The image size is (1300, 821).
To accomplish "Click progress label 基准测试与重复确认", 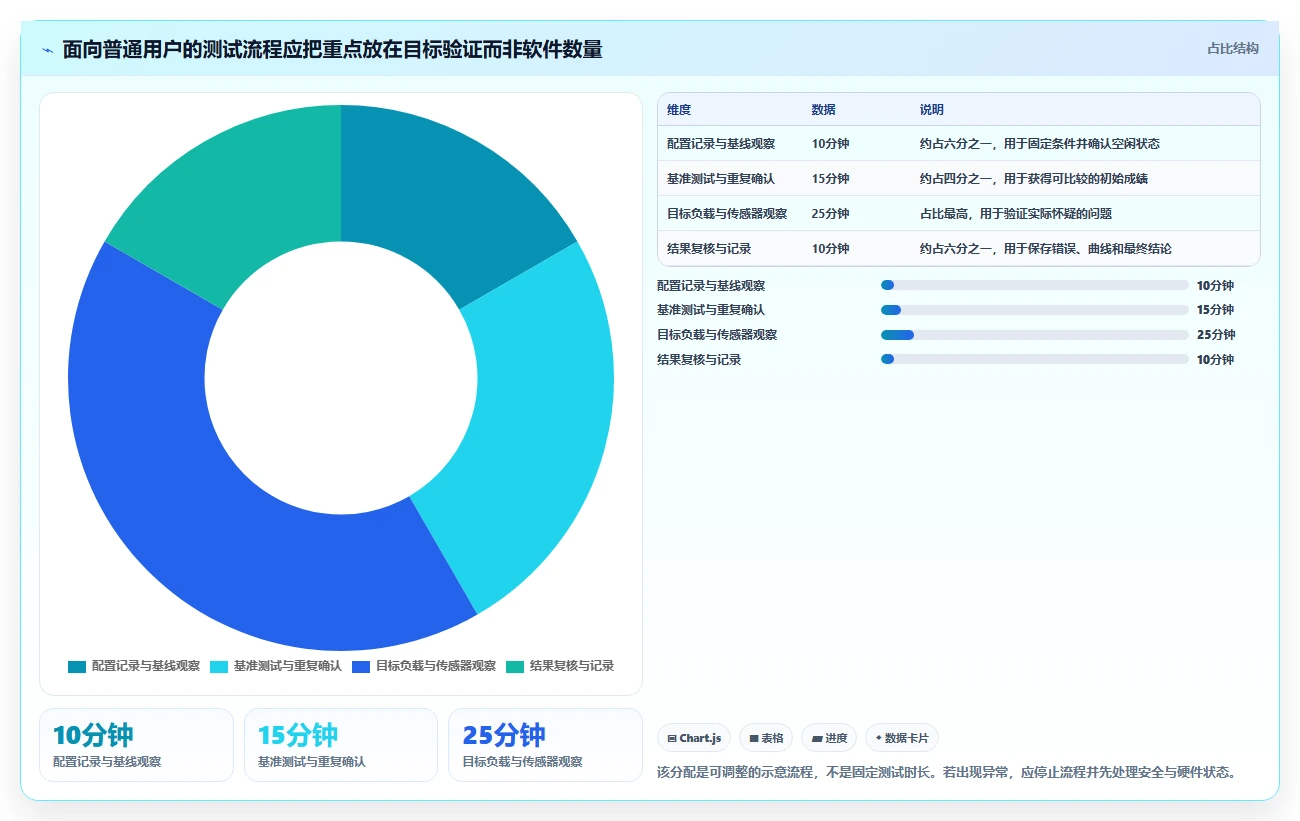I will (711, 310).
